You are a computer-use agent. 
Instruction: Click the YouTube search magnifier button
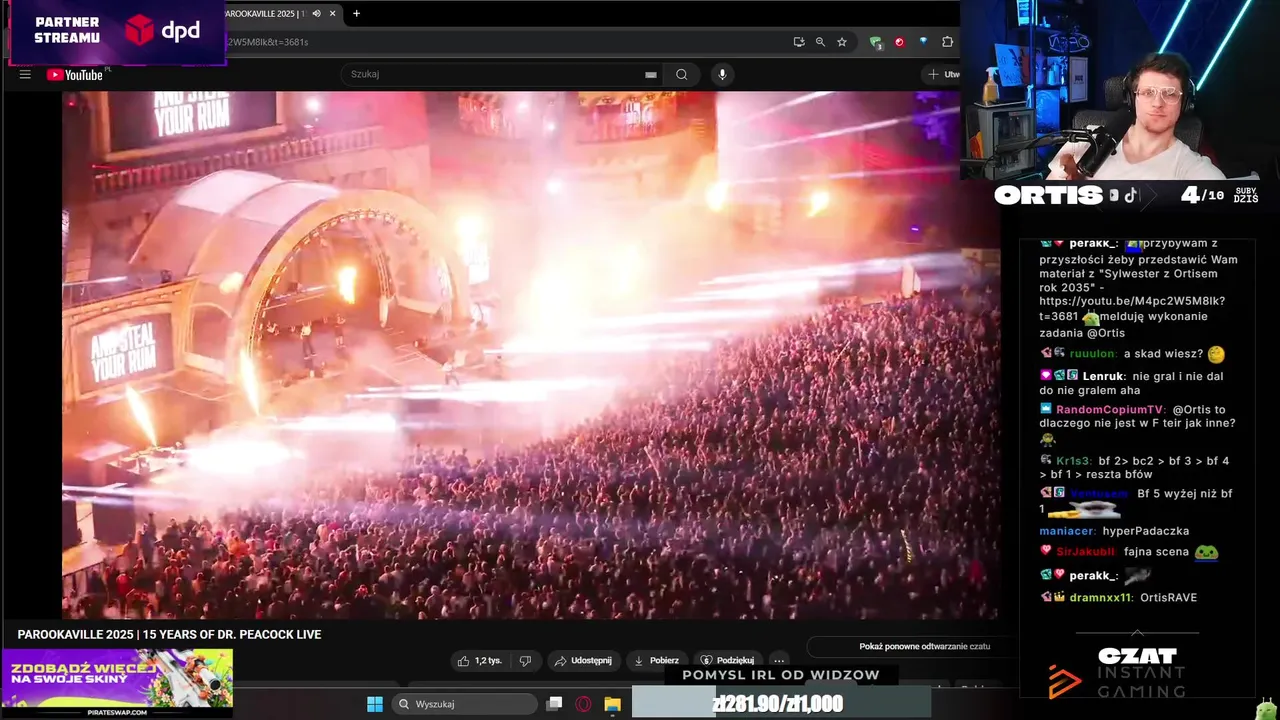pos(681,74)
